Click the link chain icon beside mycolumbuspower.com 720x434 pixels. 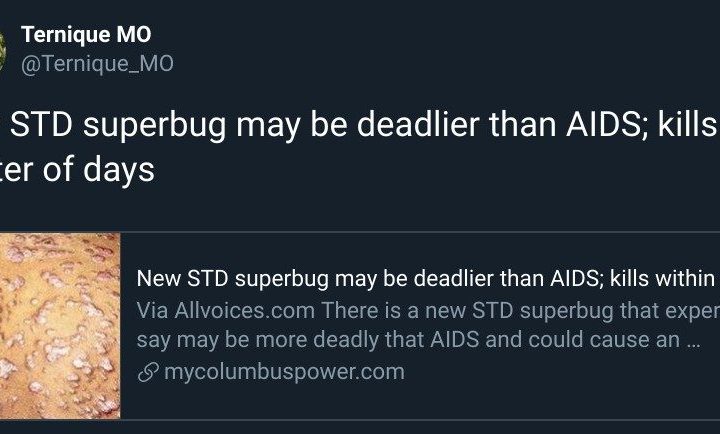(x=146, y=373)
